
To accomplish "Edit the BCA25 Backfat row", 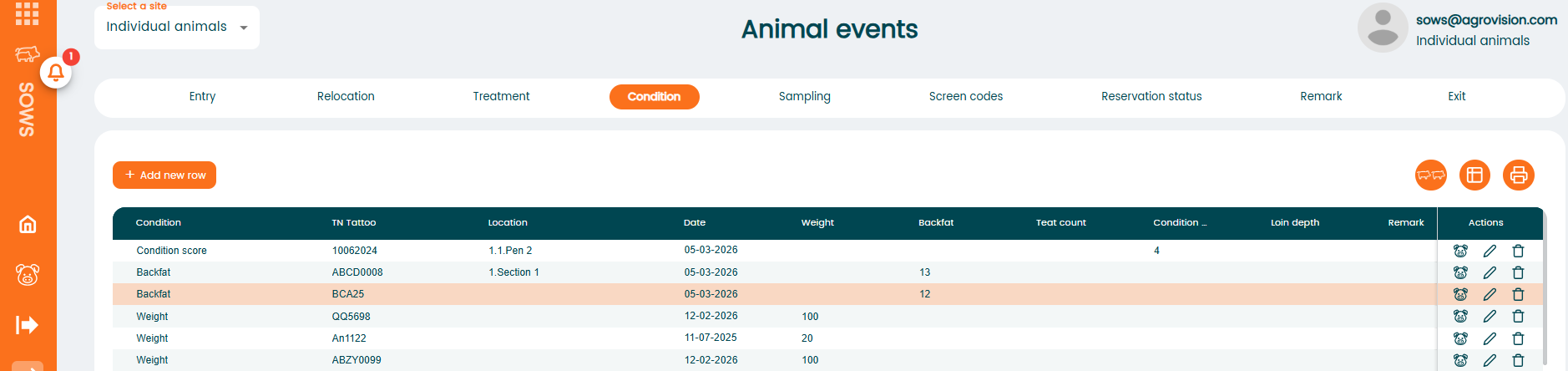I will pyautogui.click(x=1490, y=294).
